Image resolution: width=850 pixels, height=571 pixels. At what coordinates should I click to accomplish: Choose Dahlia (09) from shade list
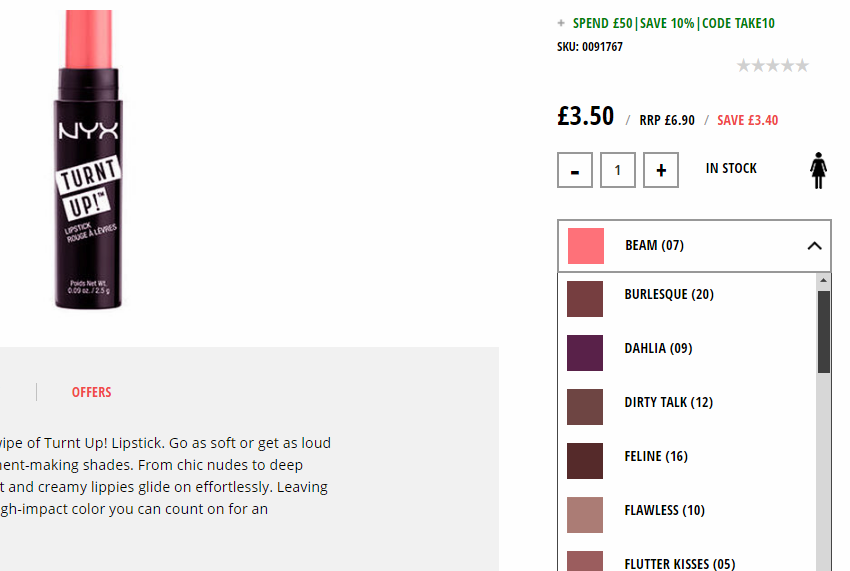(687, 352)
